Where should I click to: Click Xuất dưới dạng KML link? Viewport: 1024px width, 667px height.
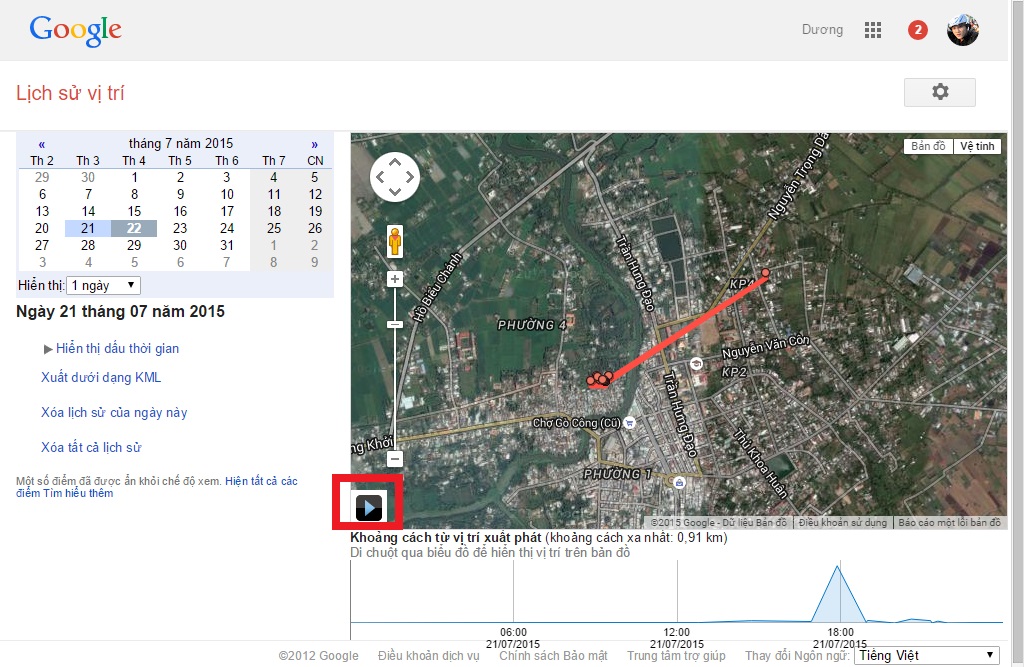pyautogui.click(x=101, y=378)
